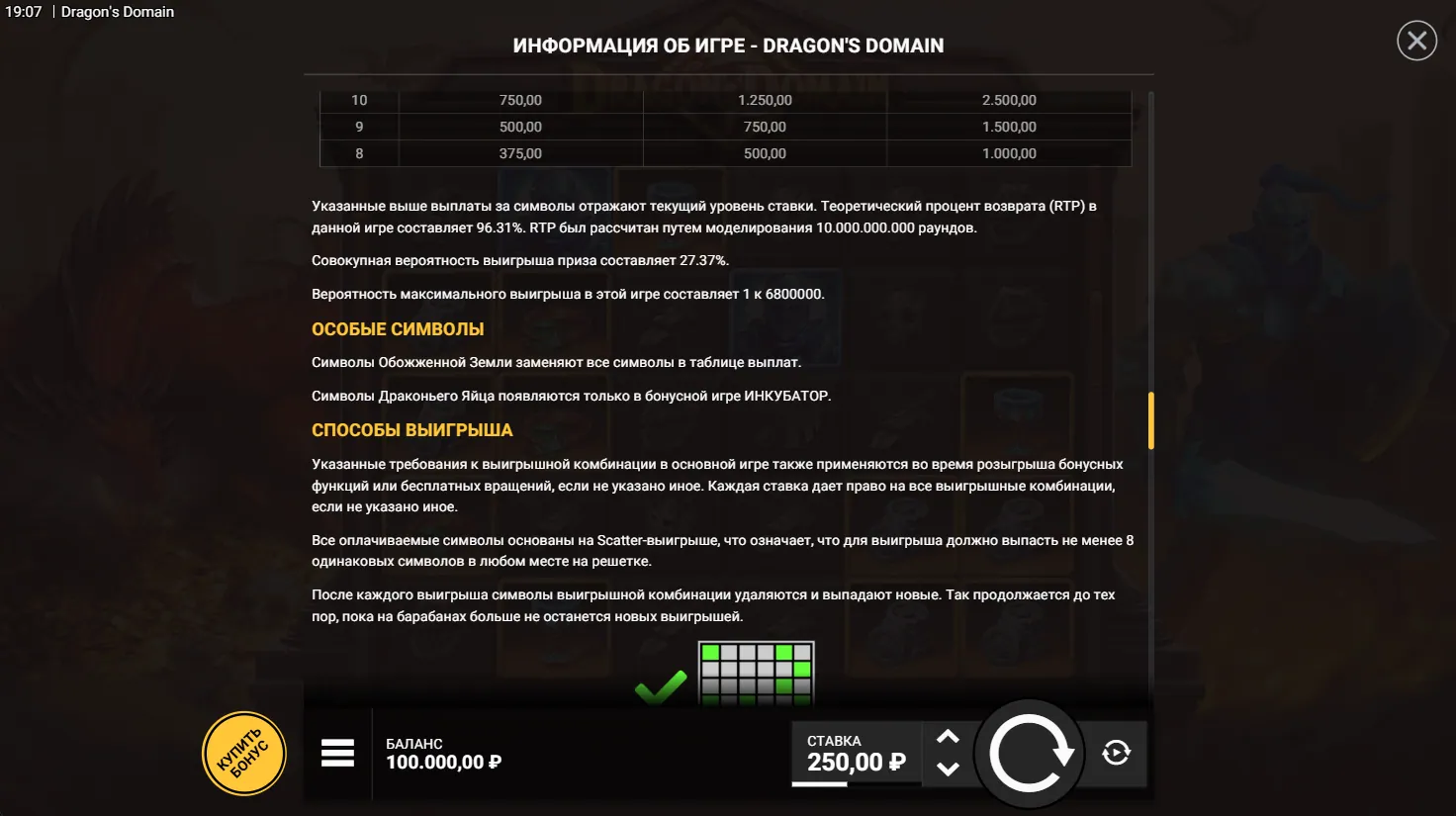Click the 1.250,00 payout cell
Screen dimensions: 1456x816
coord(765,100)
